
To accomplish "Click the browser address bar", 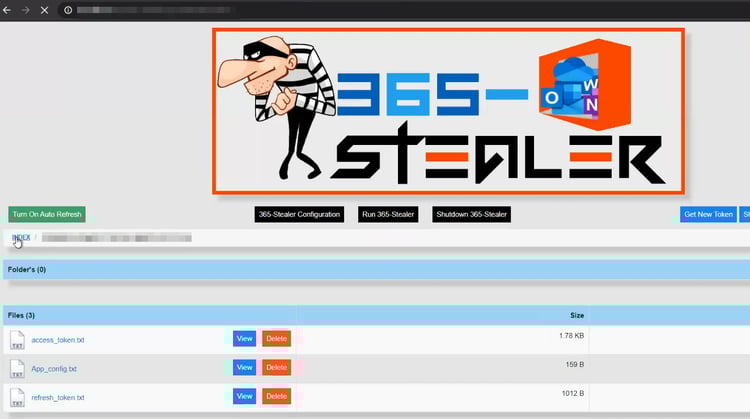I will [x=300, y=10].
